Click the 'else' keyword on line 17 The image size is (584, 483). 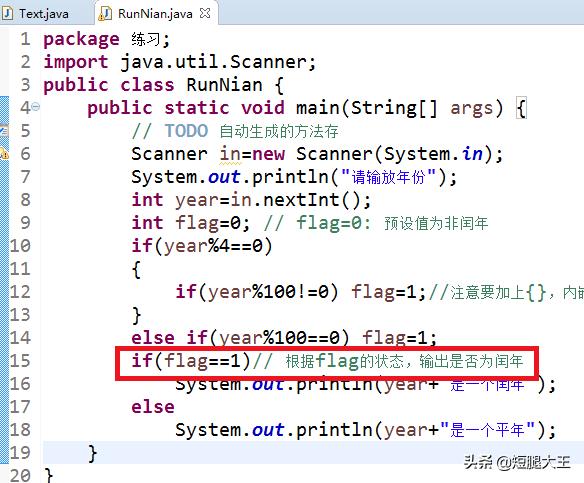click(x=153, y=406)
